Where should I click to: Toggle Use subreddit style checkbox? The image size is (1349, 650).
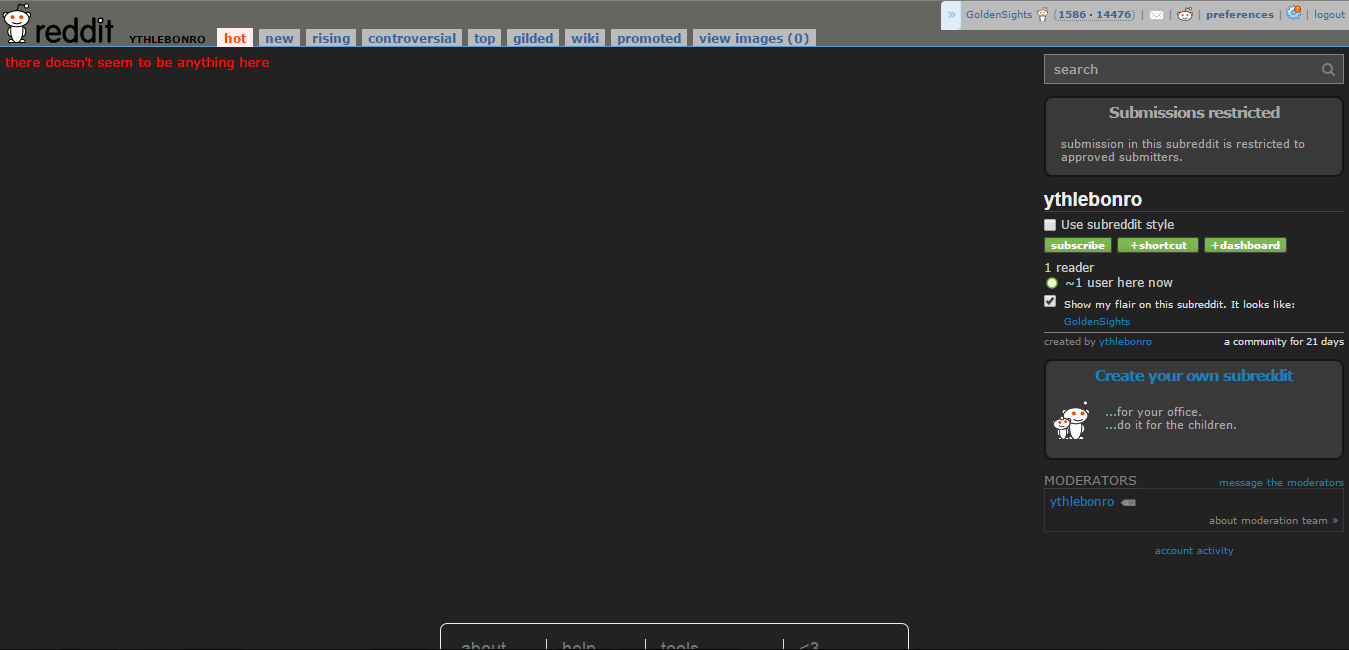(x=1050, y=225)
